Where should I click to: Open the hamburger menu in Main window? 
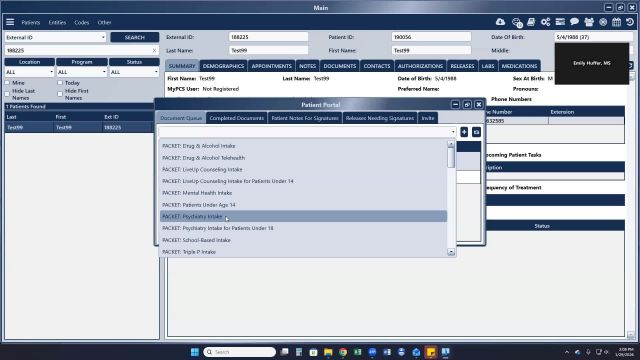tap(10, 22)
